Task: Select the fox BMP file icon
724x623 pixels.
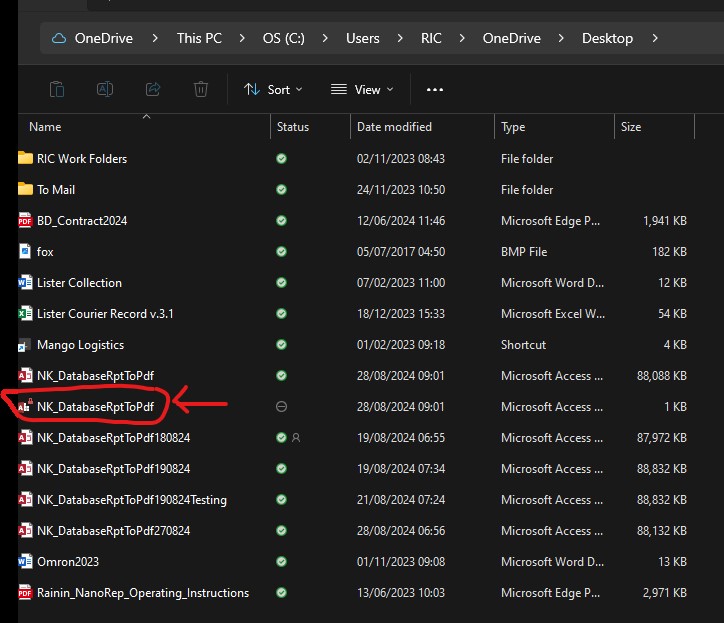Action: 26,252
